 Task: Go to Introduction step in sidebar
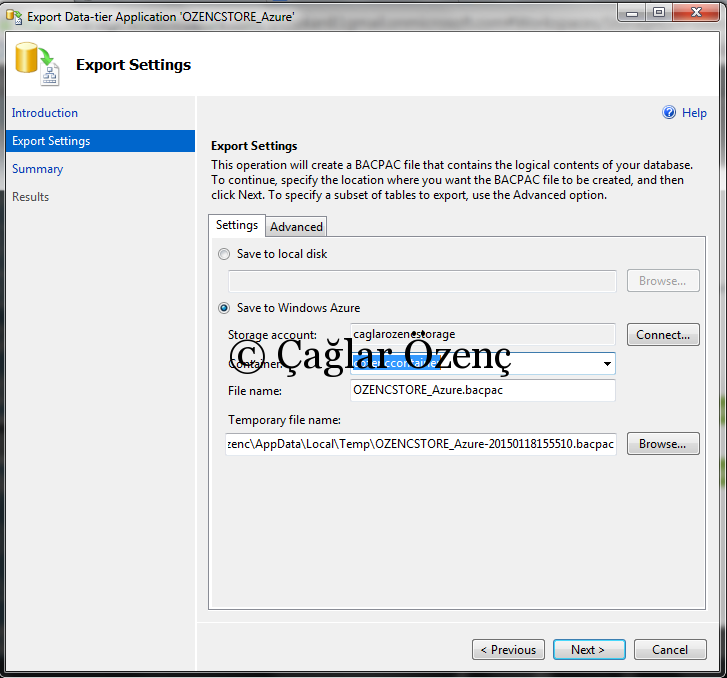(x=45, y=113)
